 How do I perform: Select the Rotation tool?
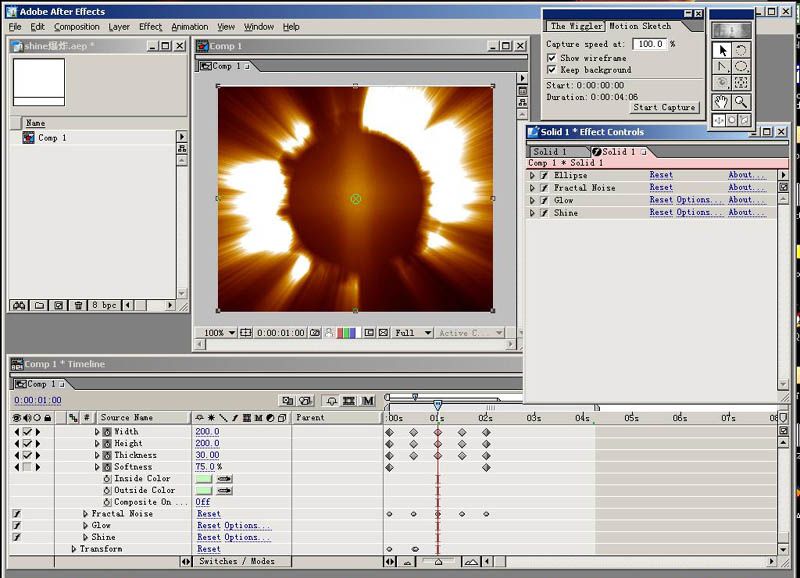click(x=741, y=51)
